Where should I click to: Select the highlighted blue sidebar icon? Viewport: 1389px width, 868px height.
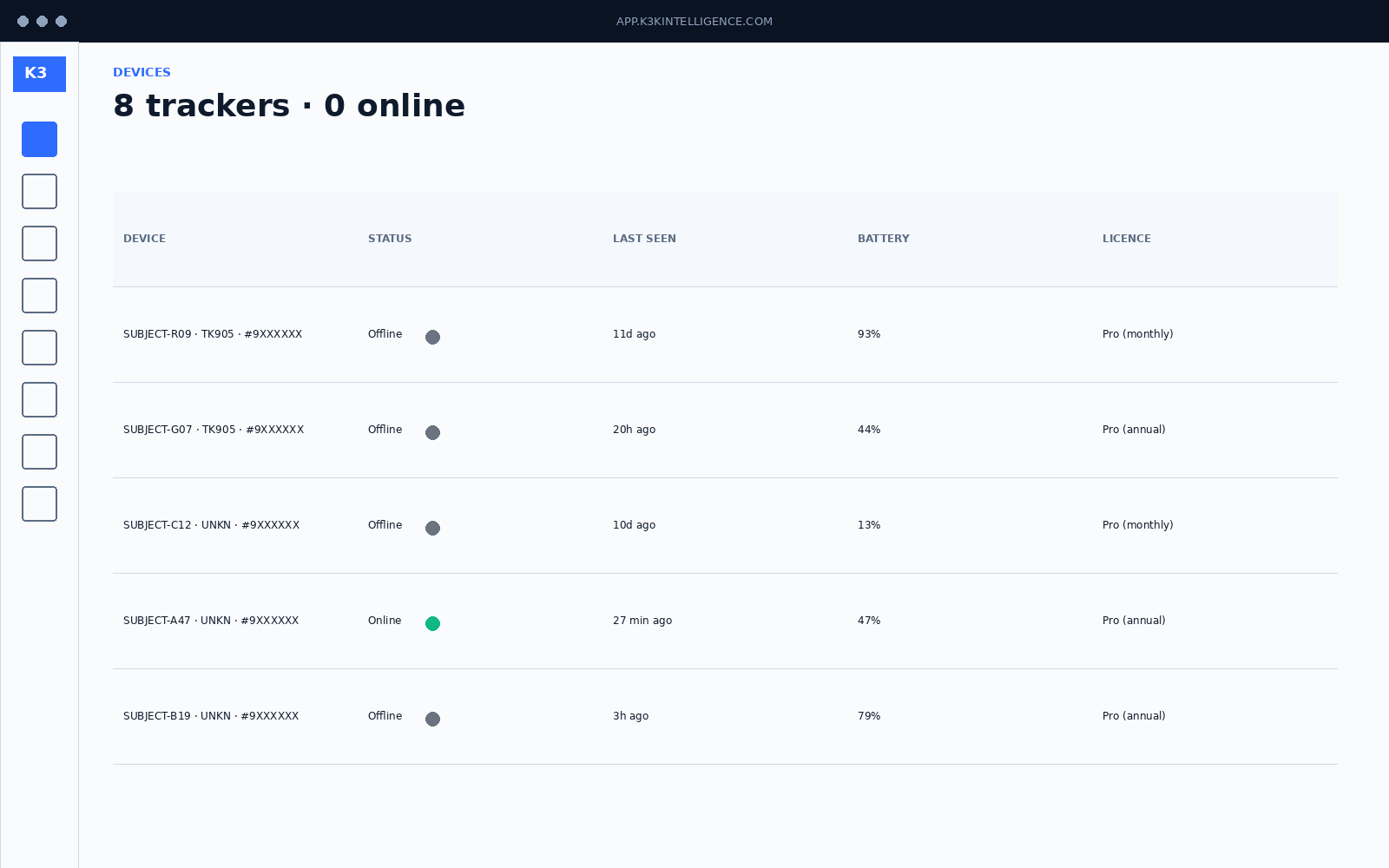(x=39, y=139)
